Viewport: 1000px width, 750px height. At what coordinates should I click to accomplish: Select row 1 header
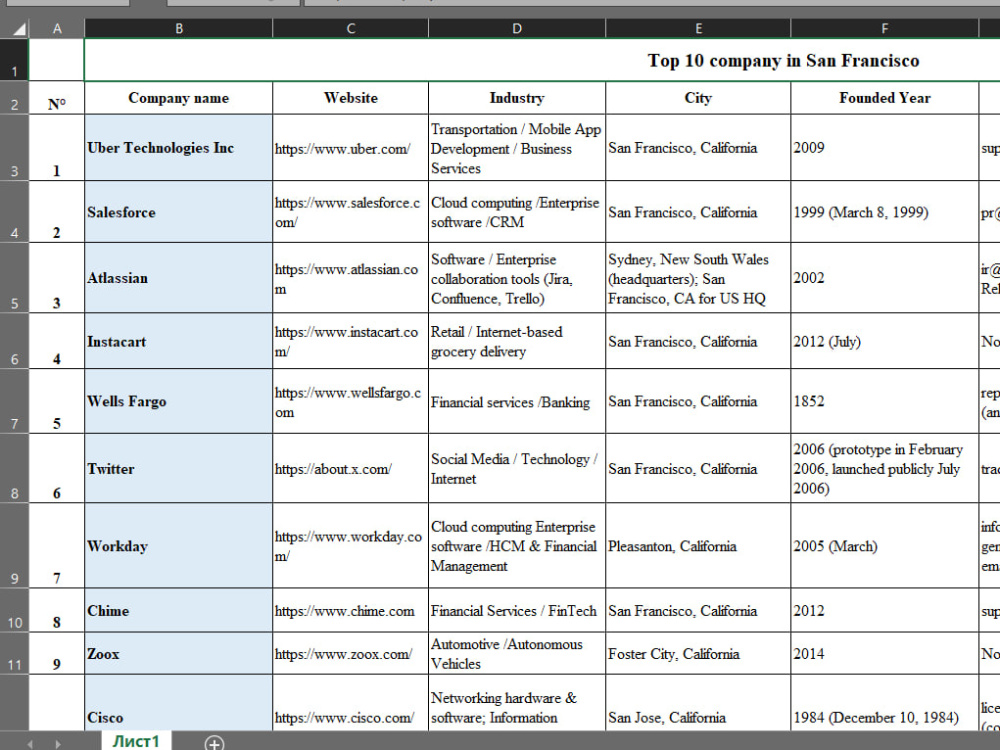tap(14, 60)
